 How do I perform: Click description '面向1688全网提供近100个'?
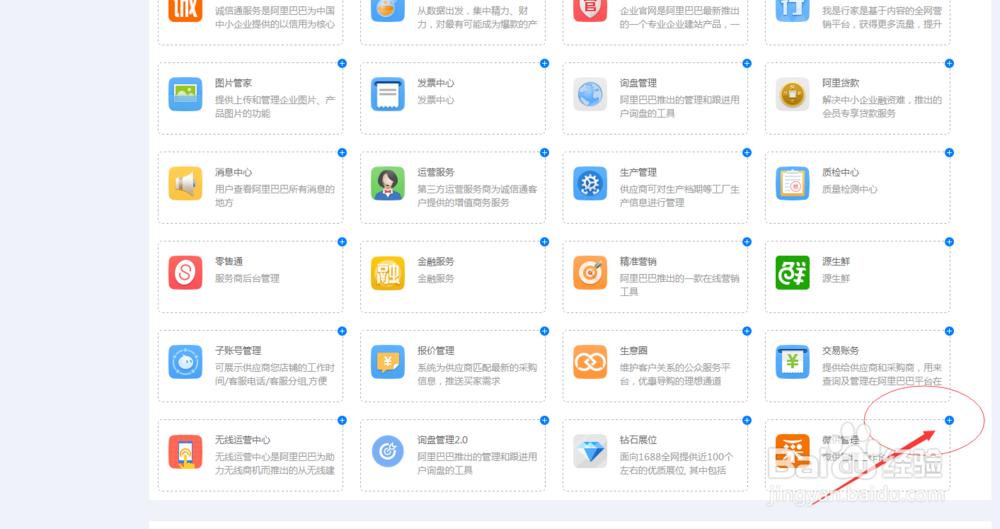tap(677, 457)
